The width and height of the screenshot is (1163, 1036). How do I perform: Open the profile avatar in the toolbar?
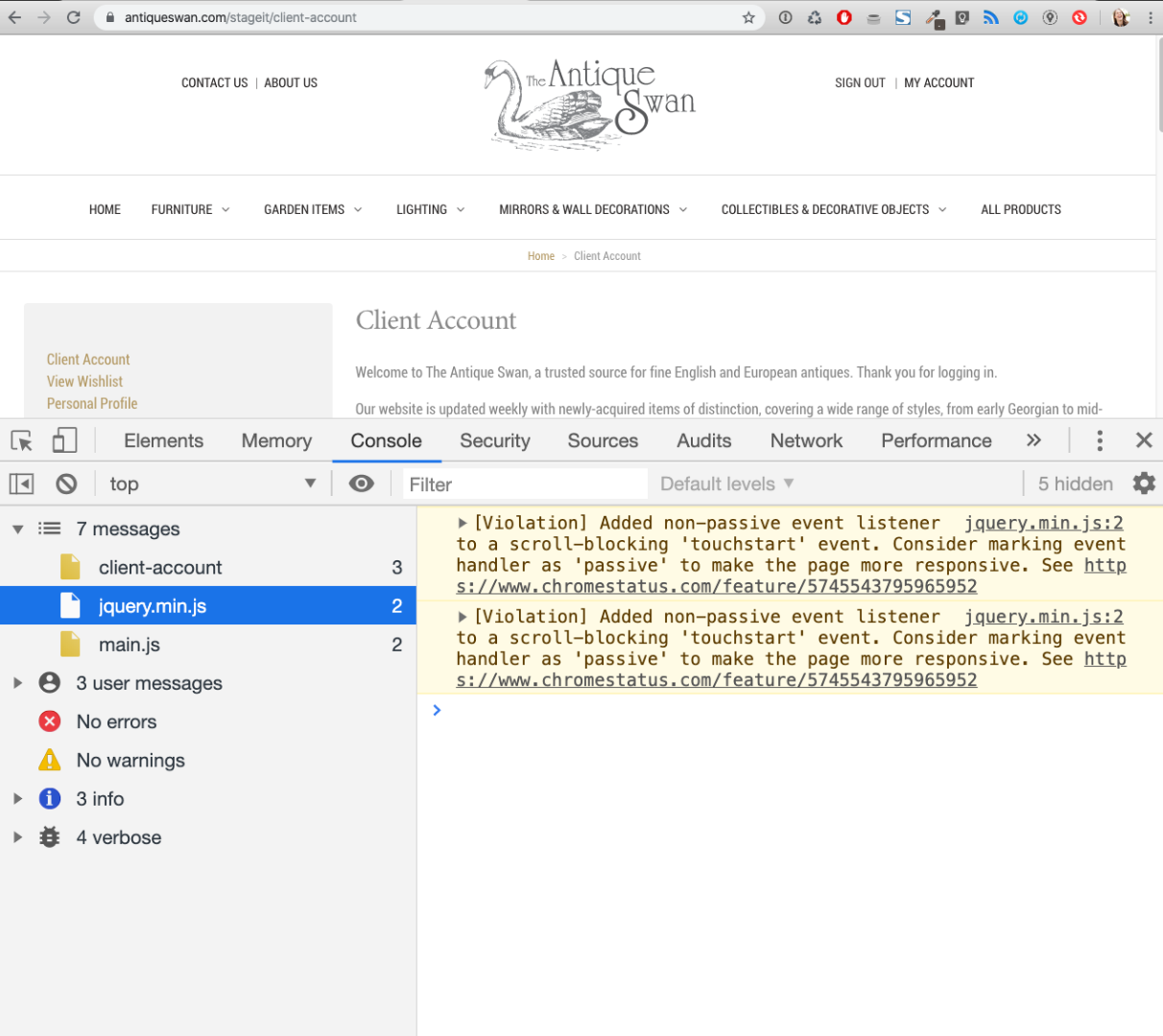1121,17
